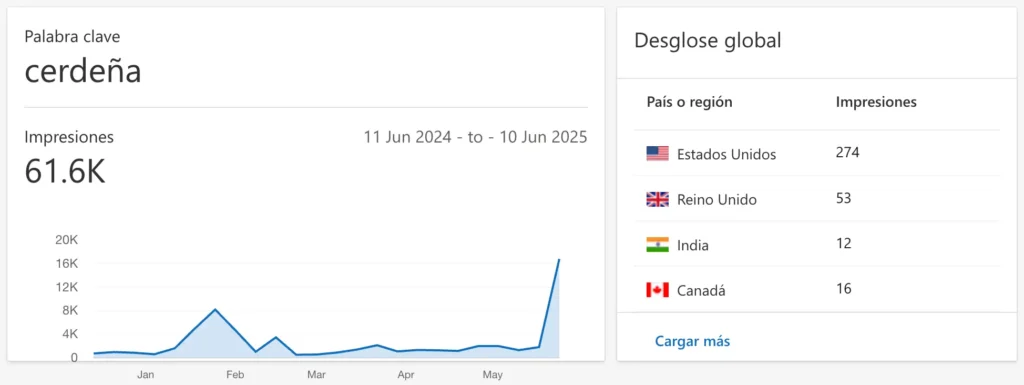Select the Canada flag icon

click(x=658, y=290)
